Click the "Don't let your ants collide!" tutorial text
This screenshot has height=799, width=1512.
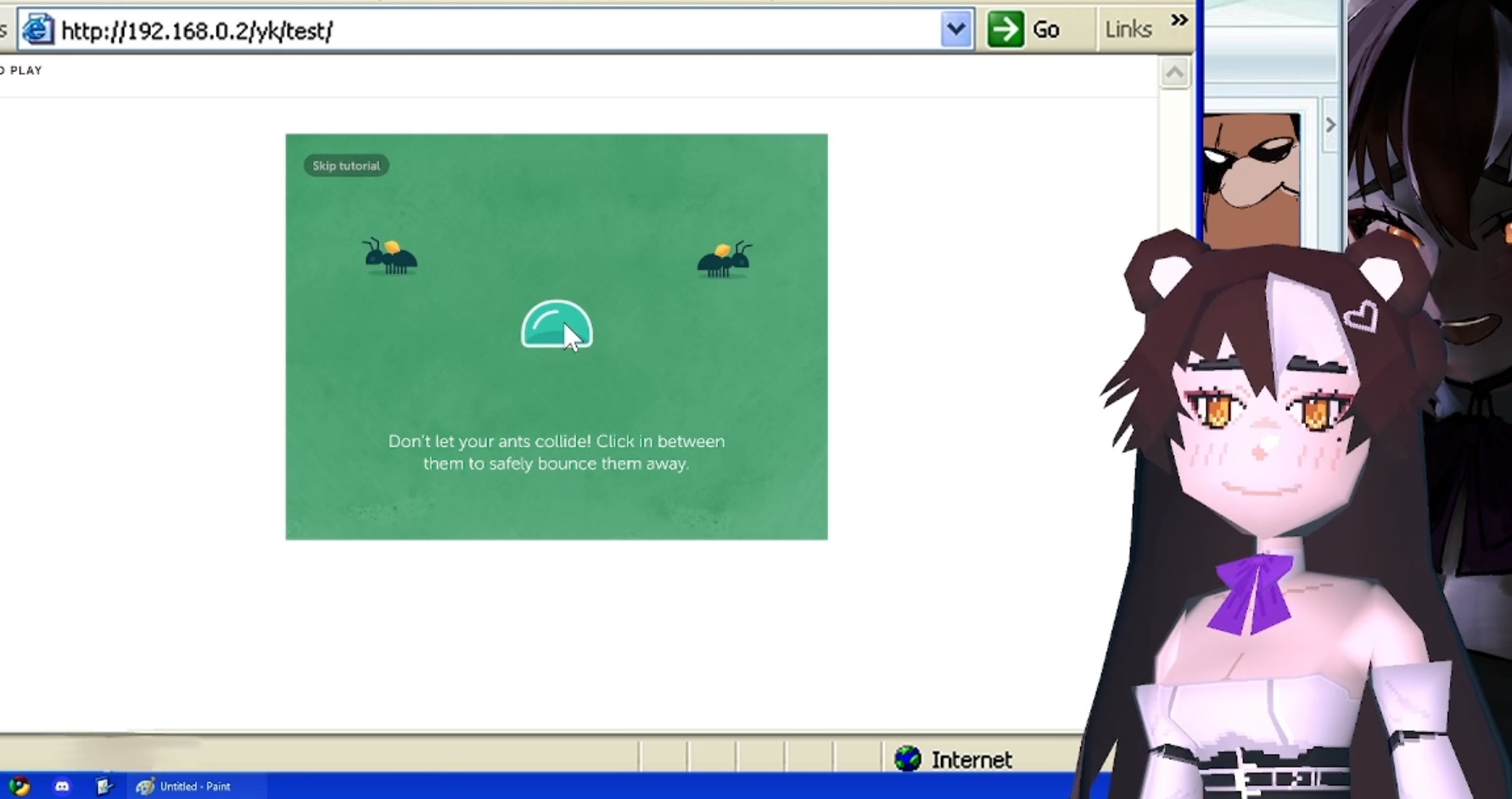coord(556,452)
